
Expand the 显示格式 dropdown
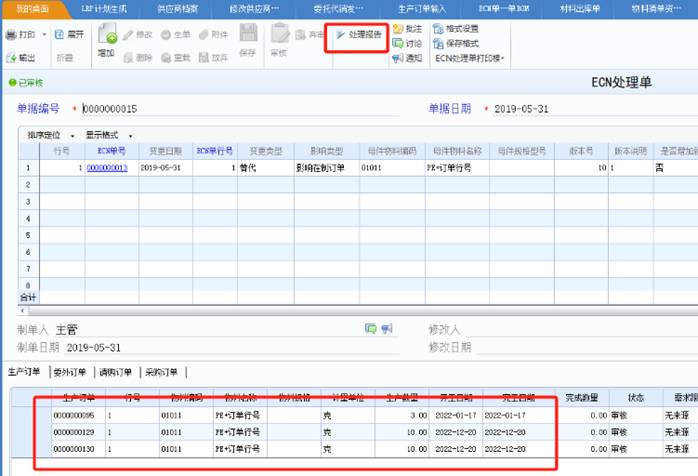[106, 134]
